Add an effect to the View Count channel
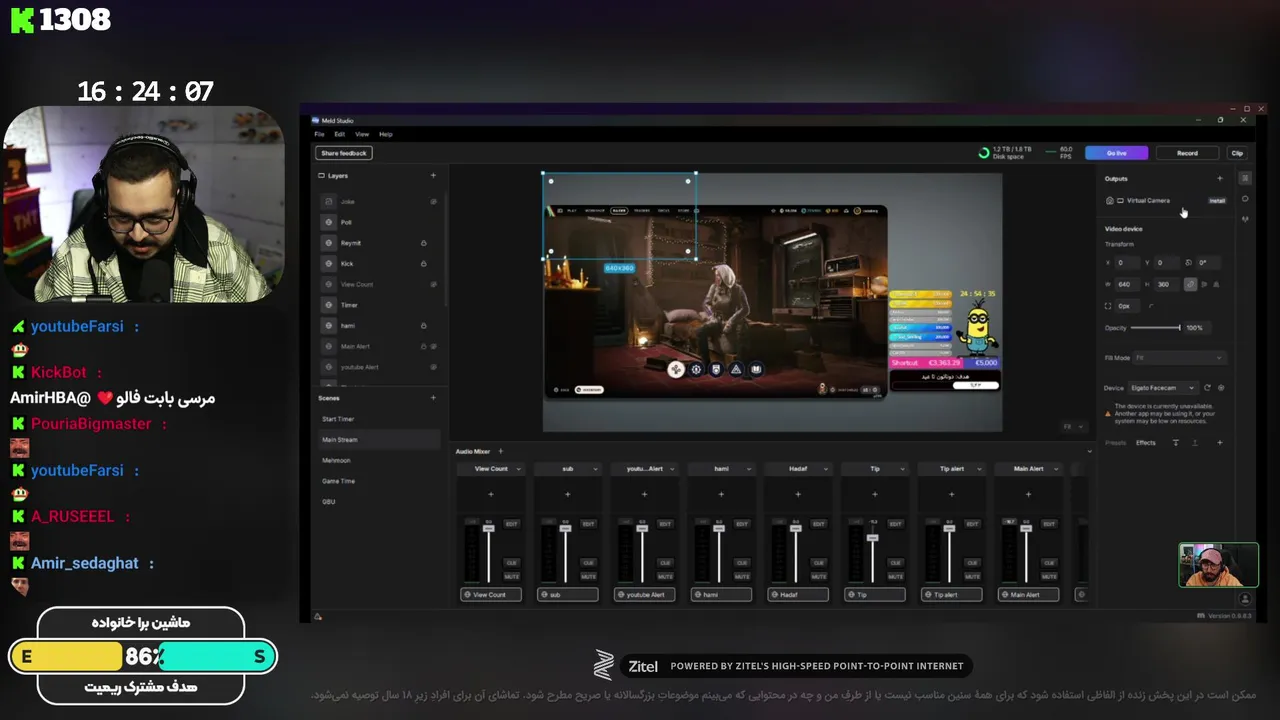The height and width of the screenshot is (720, 1280). click(x=490, y=494)
